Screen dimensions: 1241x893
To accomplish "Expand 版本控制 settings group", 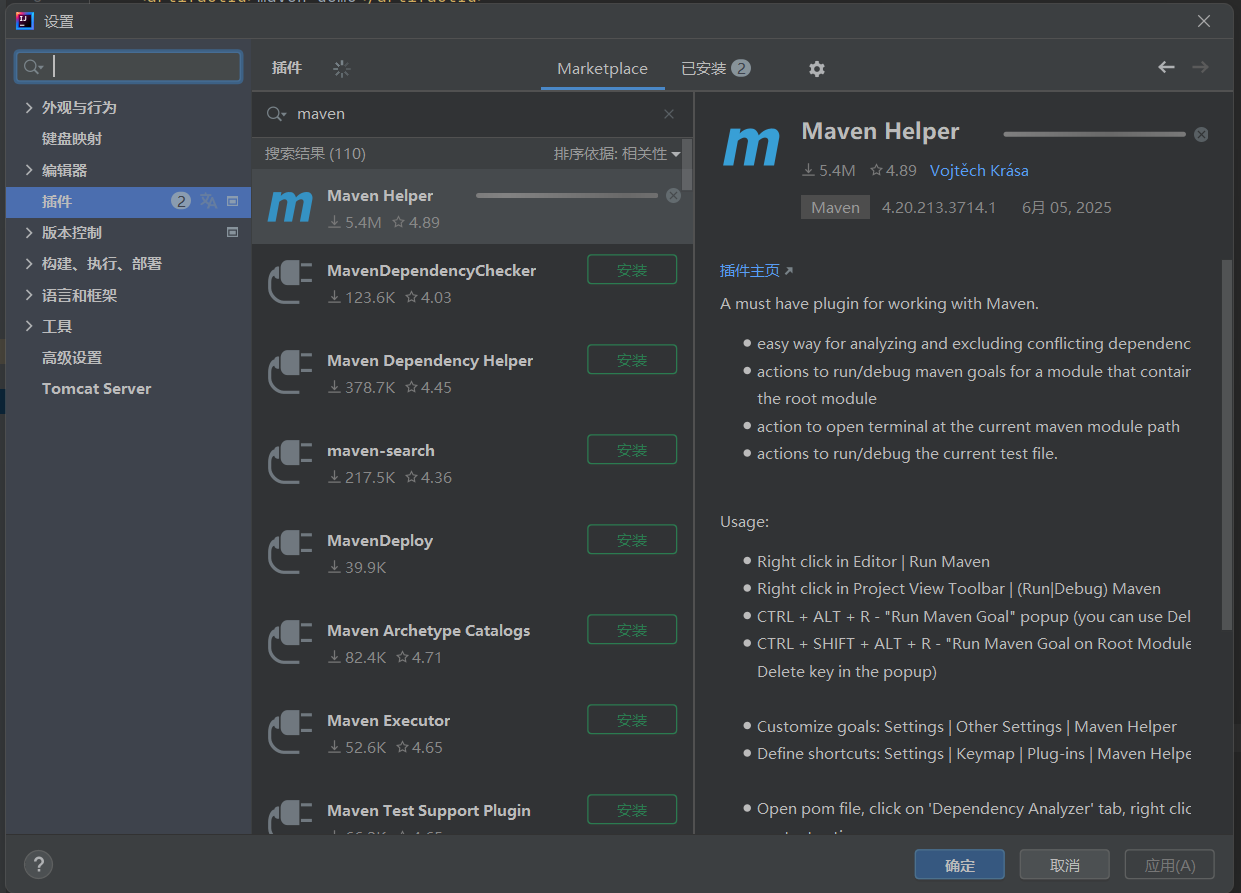I will point(29,232).
